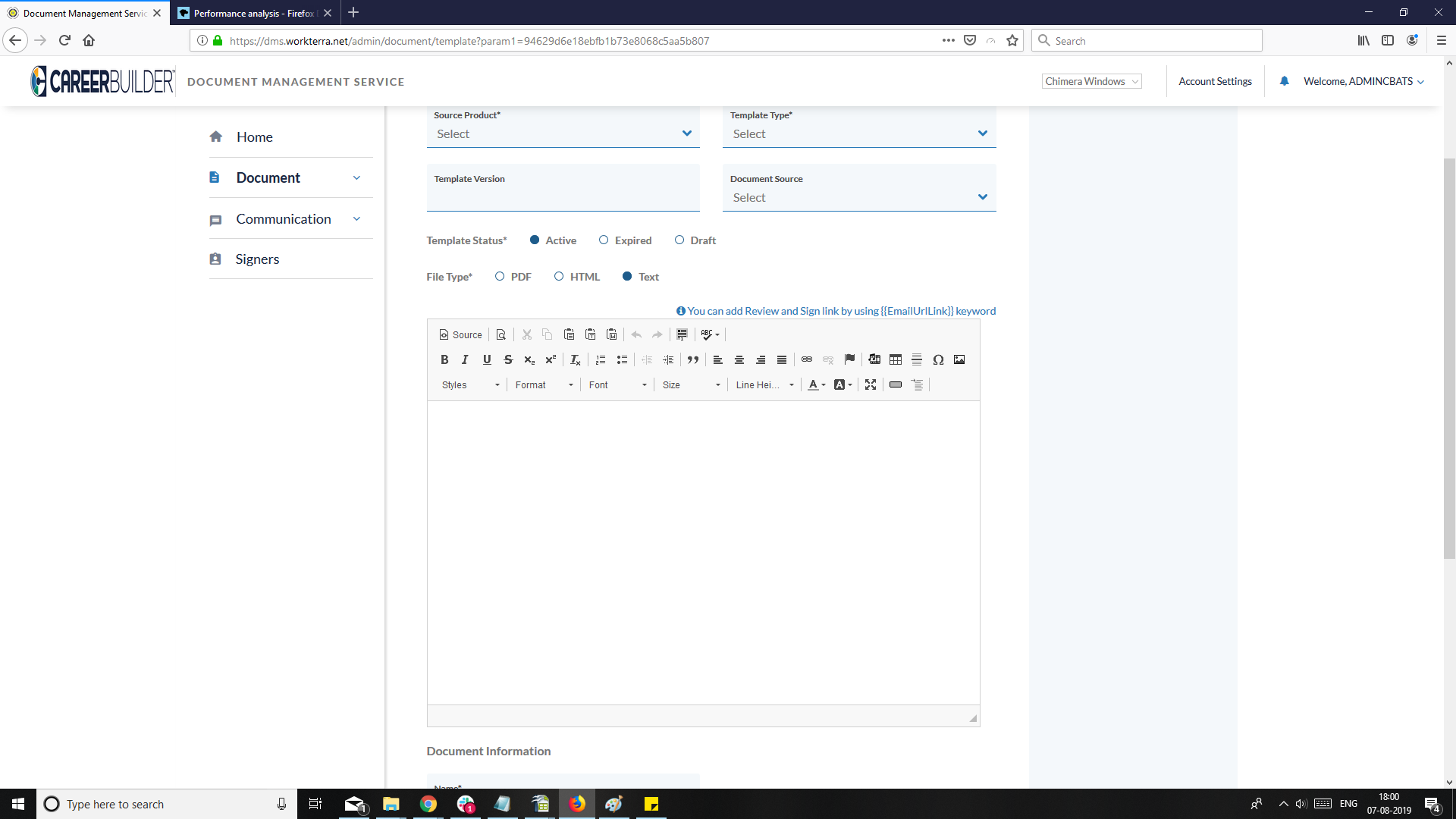Open Template Type dropdown
The width and height of the screenshot is (1456, 819).
coord(859,134)
